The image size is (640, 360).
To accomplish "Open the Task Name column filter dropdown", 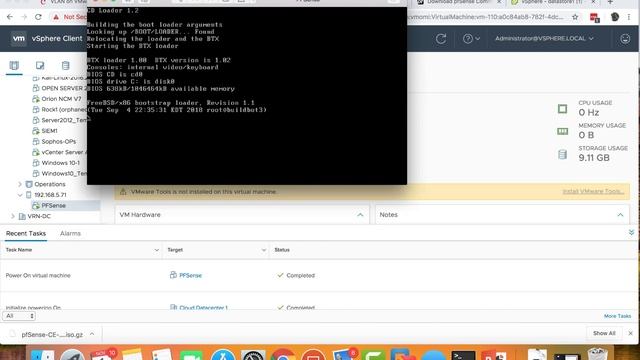I will (x=156, y=250).
